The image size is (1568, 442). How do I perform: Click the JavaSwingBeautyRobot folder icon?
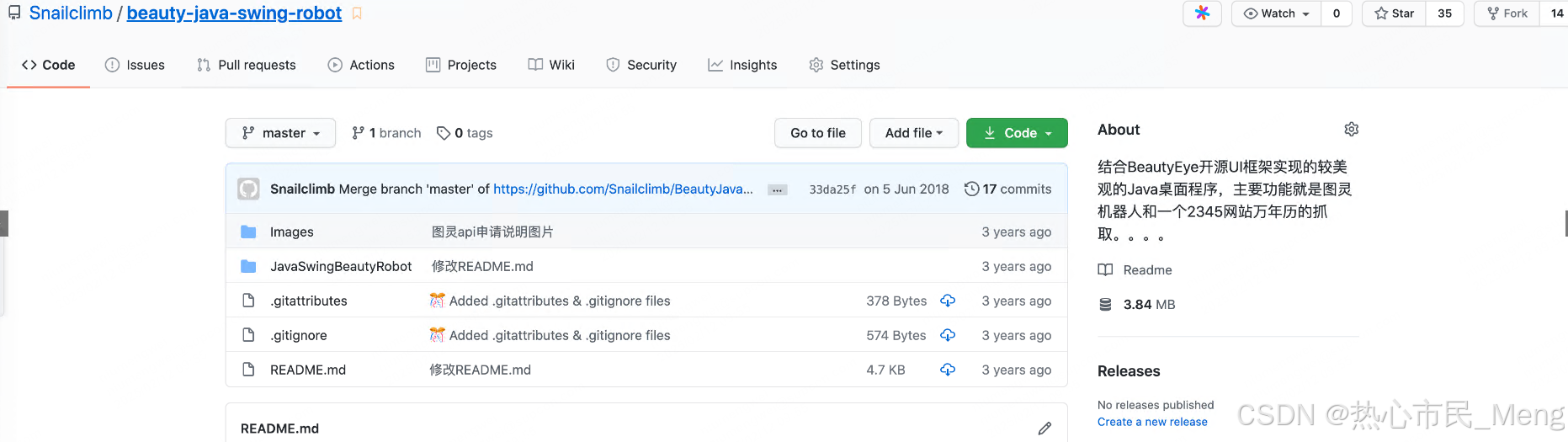pyautogui.click(x=248, y=266)
